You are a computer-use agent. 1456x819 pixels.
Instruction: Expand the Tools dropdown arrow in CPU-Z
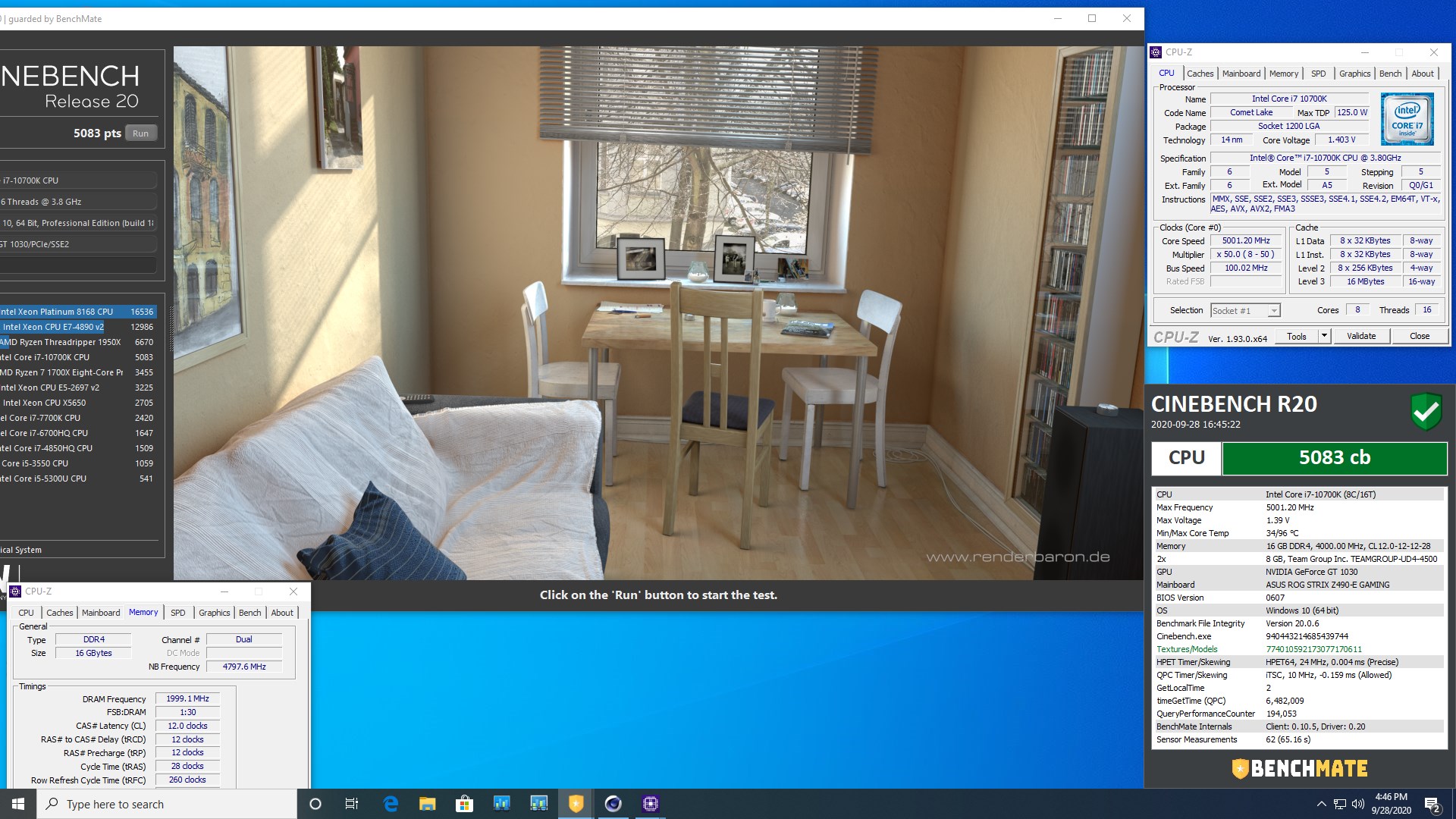click(x=1324, y=336)
